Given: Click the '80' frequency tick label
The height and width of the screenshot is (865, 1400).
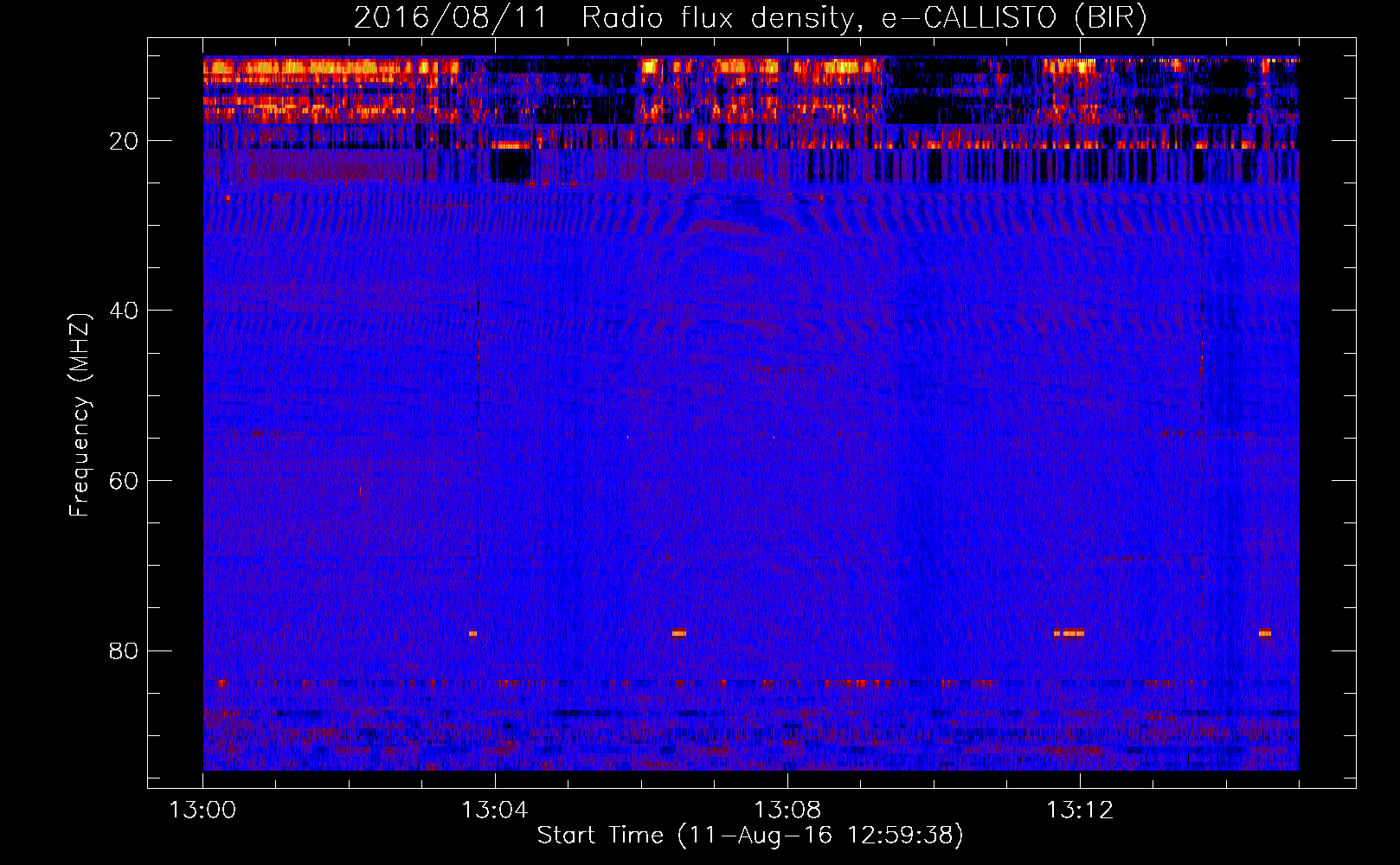Looking at the screenshot, I should [x=124, y=650].
